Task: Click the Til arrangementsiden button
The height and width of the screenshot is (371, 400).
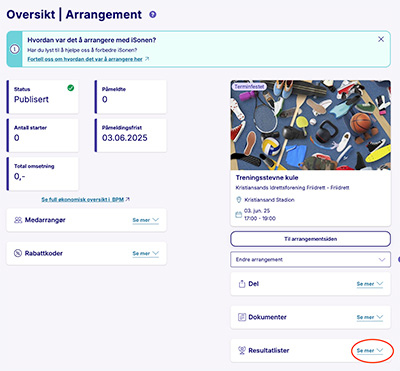Action: [310, 239]
